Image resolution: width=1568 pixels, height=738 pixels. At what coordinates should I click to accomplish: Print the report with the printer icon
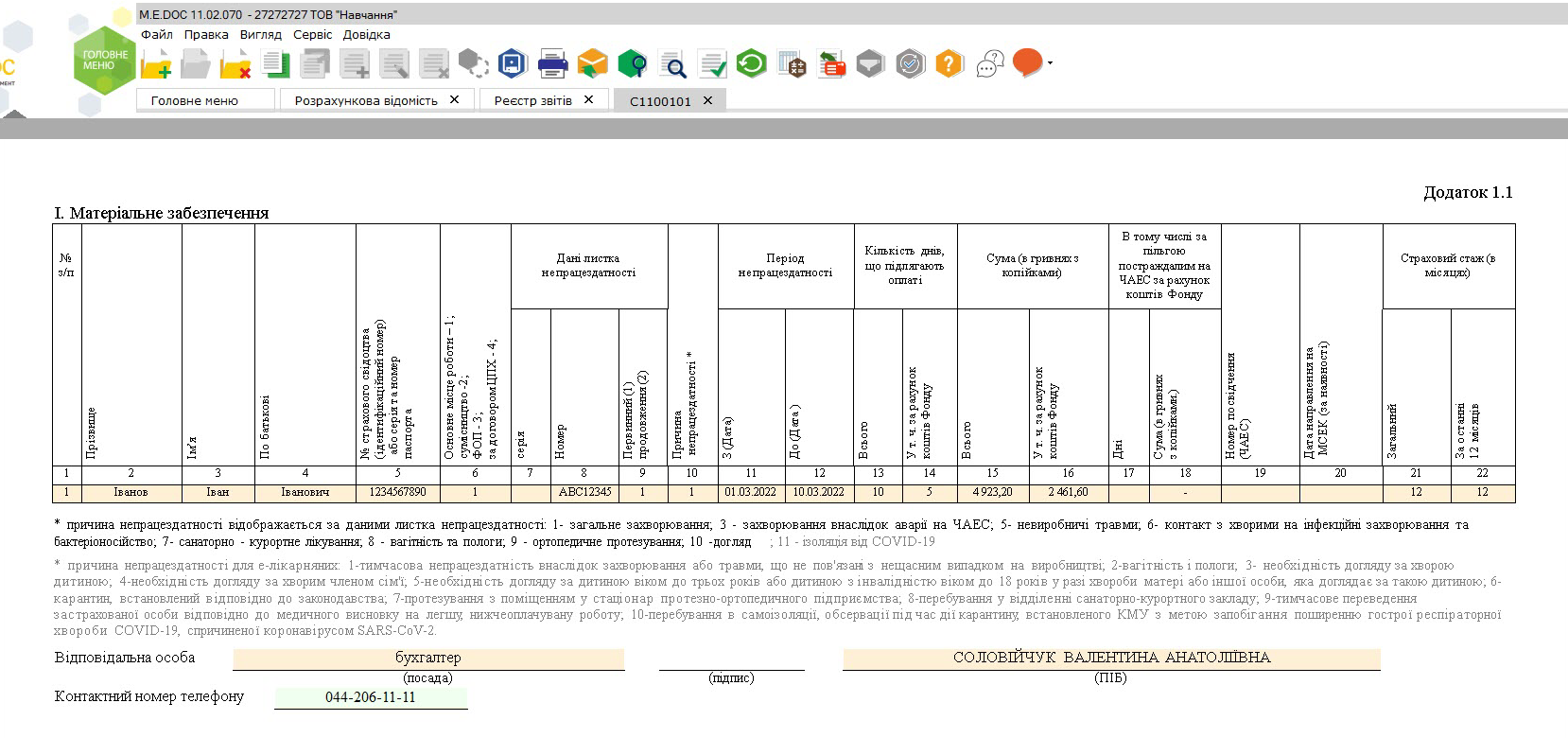click(x=552, y=64)
